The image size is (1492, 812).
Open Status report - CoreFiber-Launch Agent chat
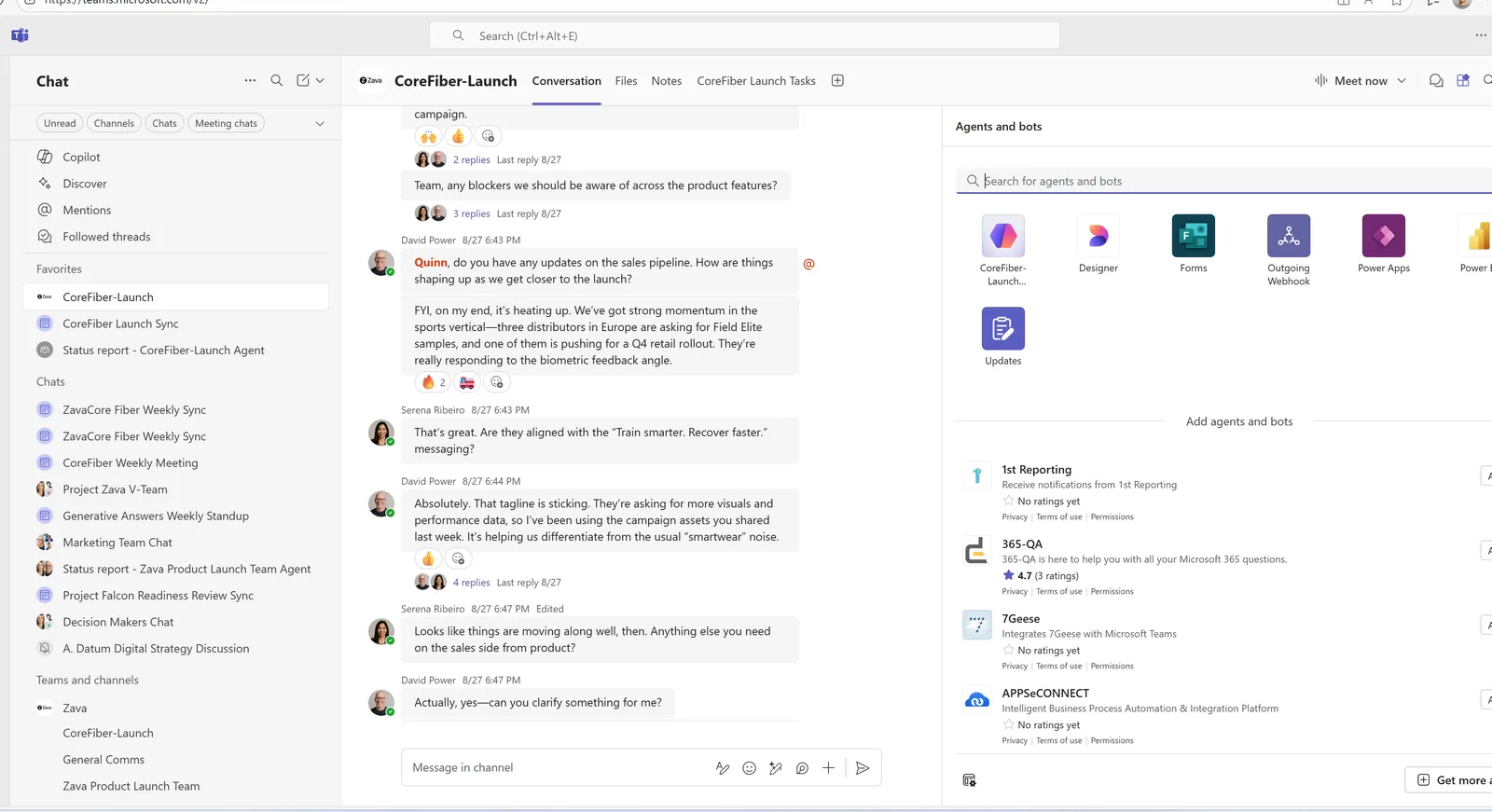tap(175, 350)
